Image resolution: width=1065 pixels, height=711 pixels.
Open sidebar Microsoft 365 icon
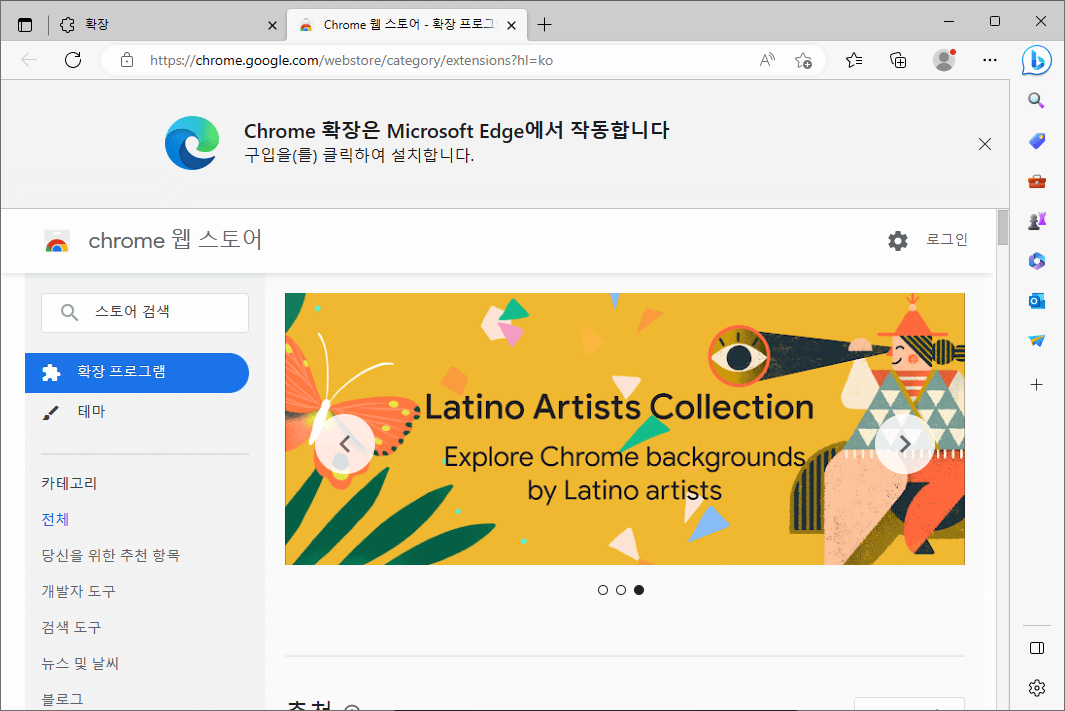coord(1036,261)
